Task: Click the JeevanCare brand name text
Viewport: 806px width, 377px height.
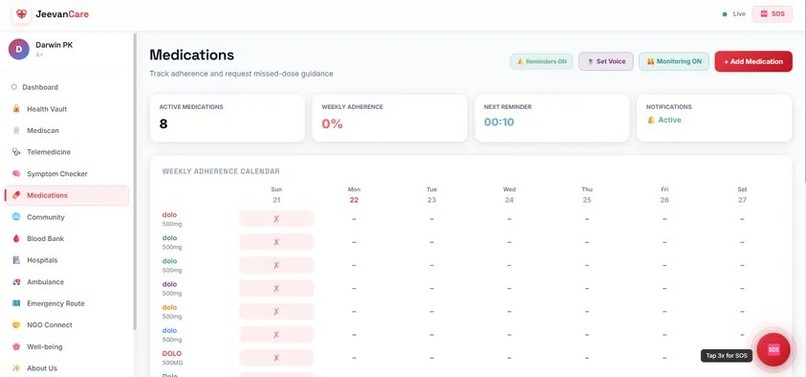Action: pyautogui.click(x=62, y=14)
